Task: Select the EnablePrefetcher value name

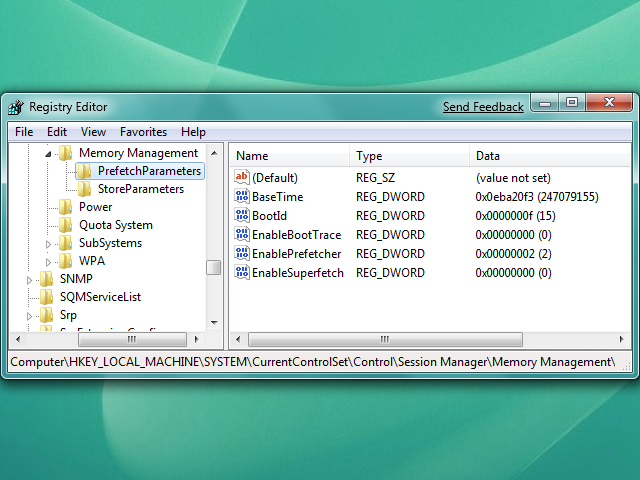Action: tap(296, 253)
